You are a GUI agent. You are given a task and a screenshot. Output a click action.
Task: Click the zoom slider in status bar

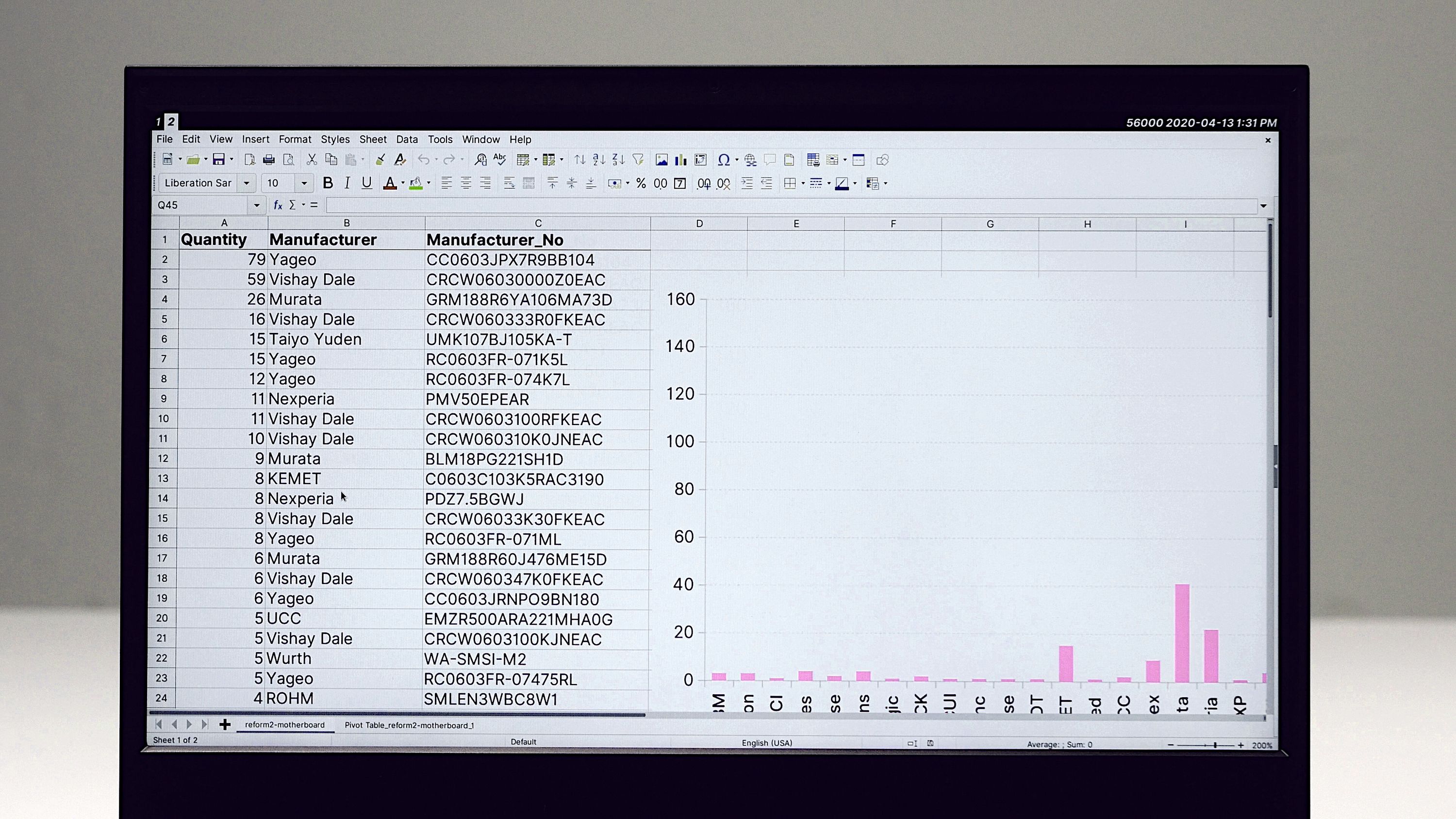click(x=1214, y=745)
